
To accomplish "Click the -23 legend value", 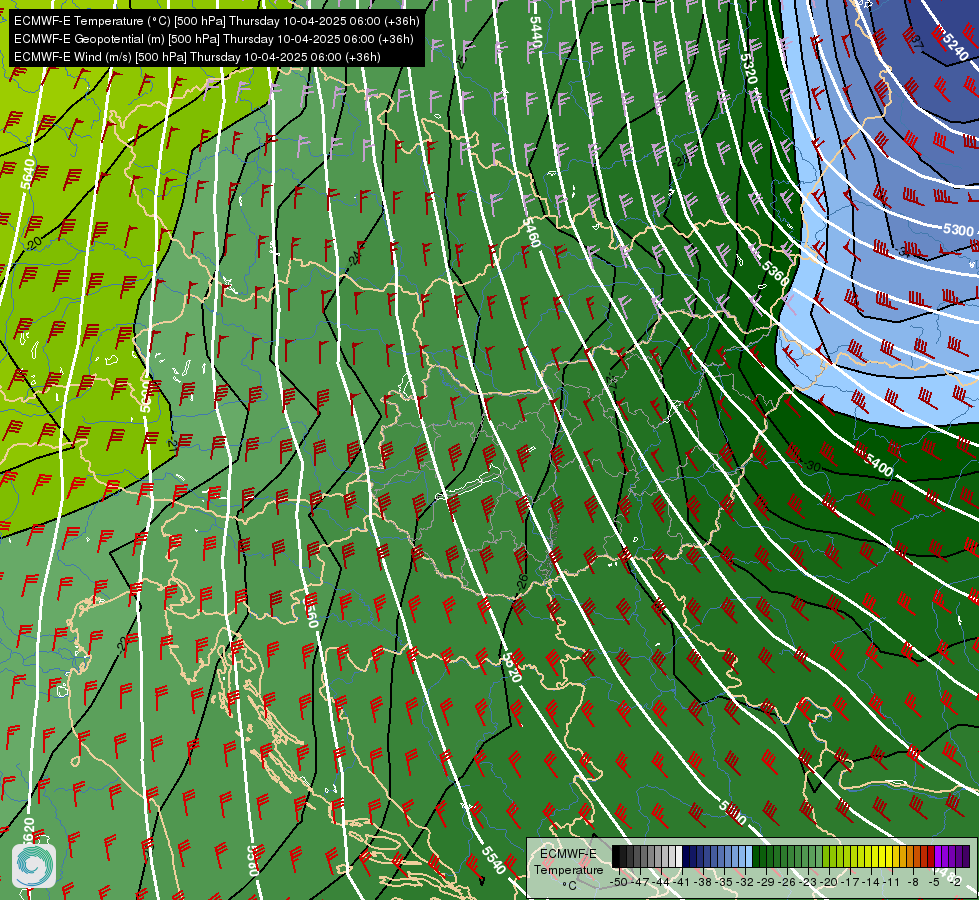I will coord(807,882).
